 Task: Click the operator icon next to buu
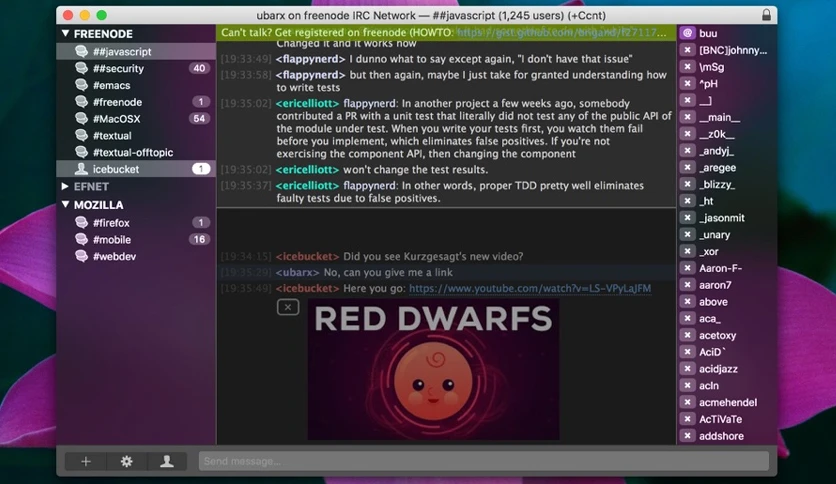point(687,33)
